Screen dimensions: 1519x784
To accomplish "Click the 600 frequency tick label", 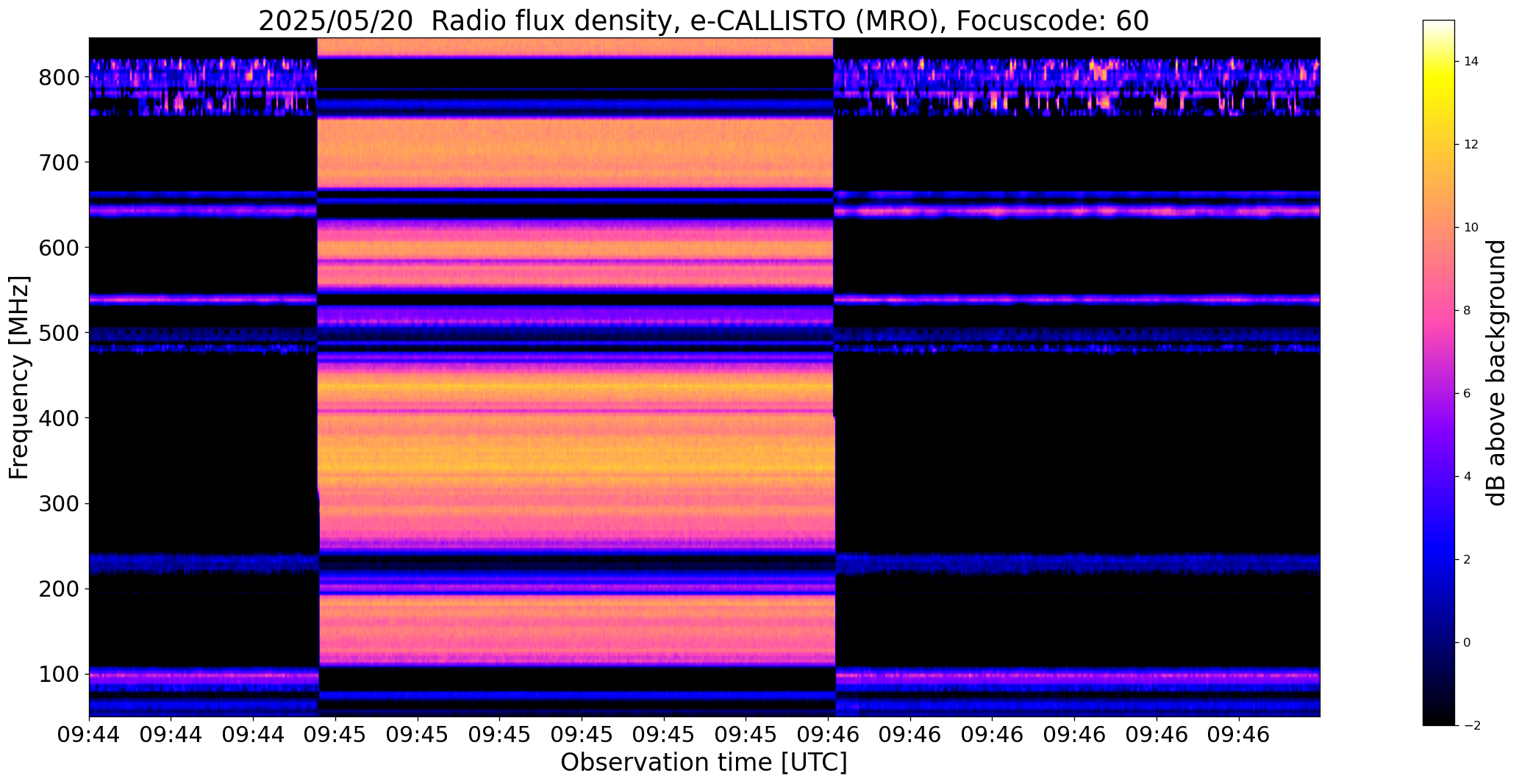I will (59, 248).
